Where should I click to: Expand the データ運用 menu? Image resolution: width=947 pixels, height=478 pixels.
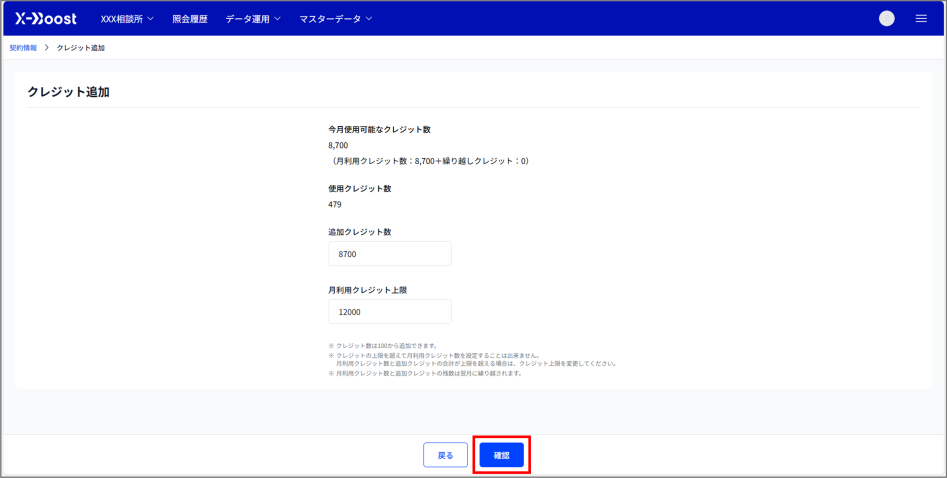253,19
